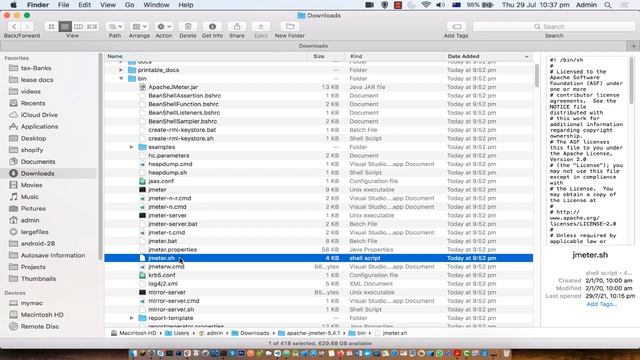Image resolution: width=640 pixels, height=360 pixels.
Task: Open Macintosh HD under Devices
Action: tap(42, 315)
